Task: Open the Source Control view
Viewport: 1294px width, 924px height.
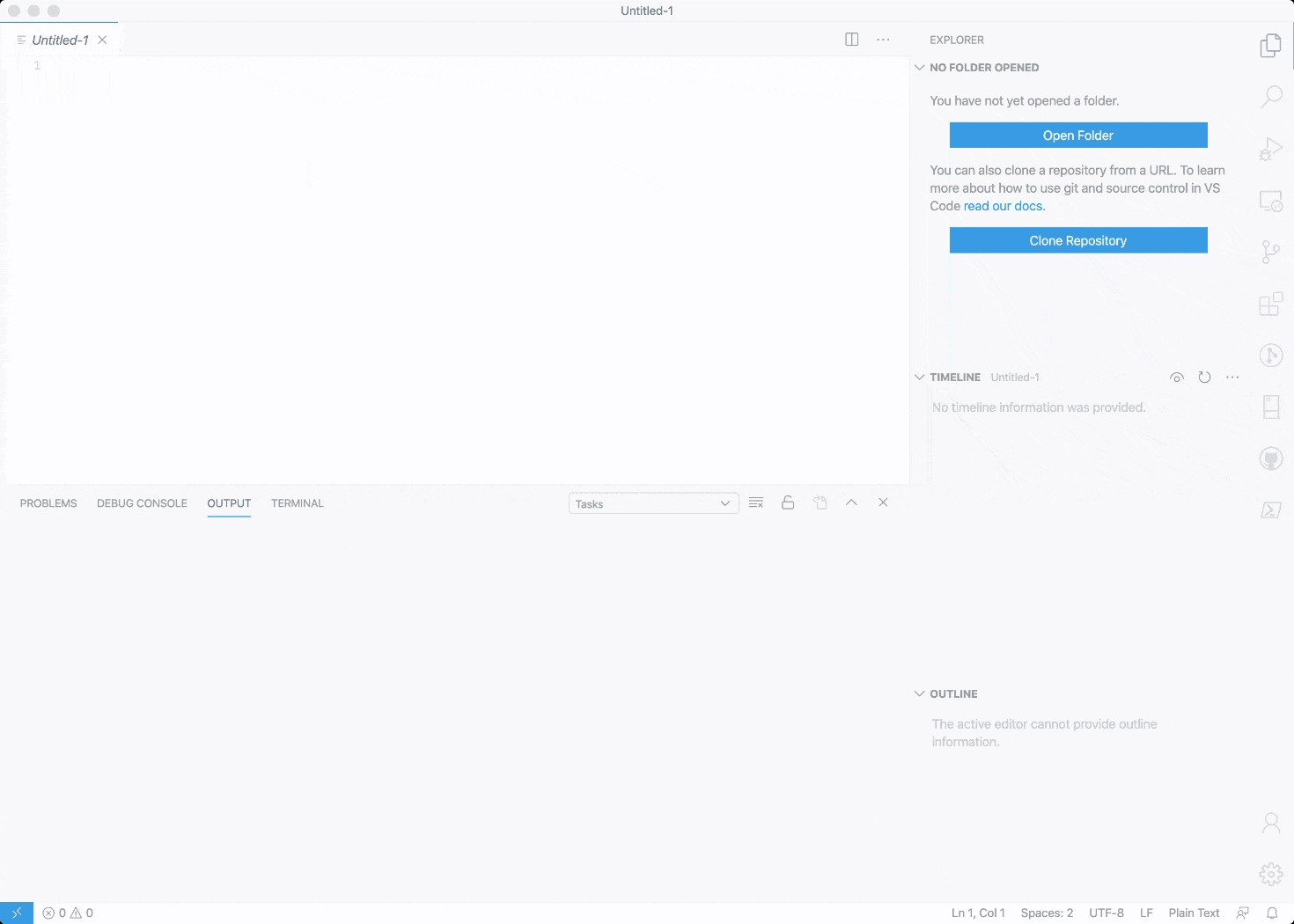Action: [1271, 253]
